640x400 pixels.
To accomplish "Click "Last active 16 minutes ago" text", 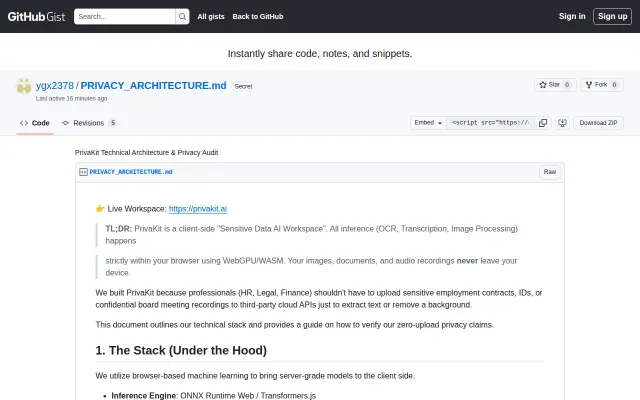I will click(x=71, y=98).
